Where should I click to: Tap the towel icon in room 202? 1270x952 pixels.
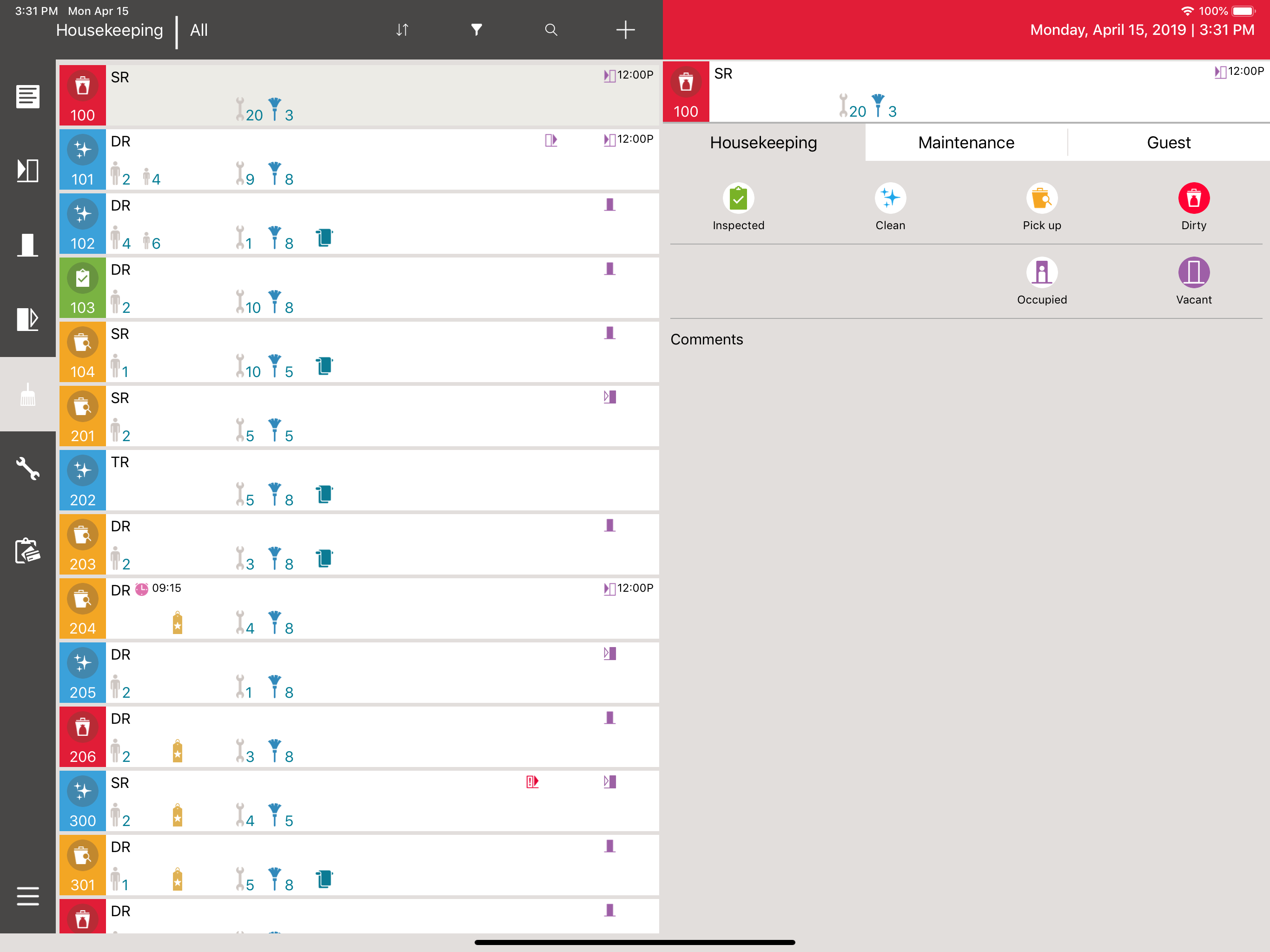point(324,494)
